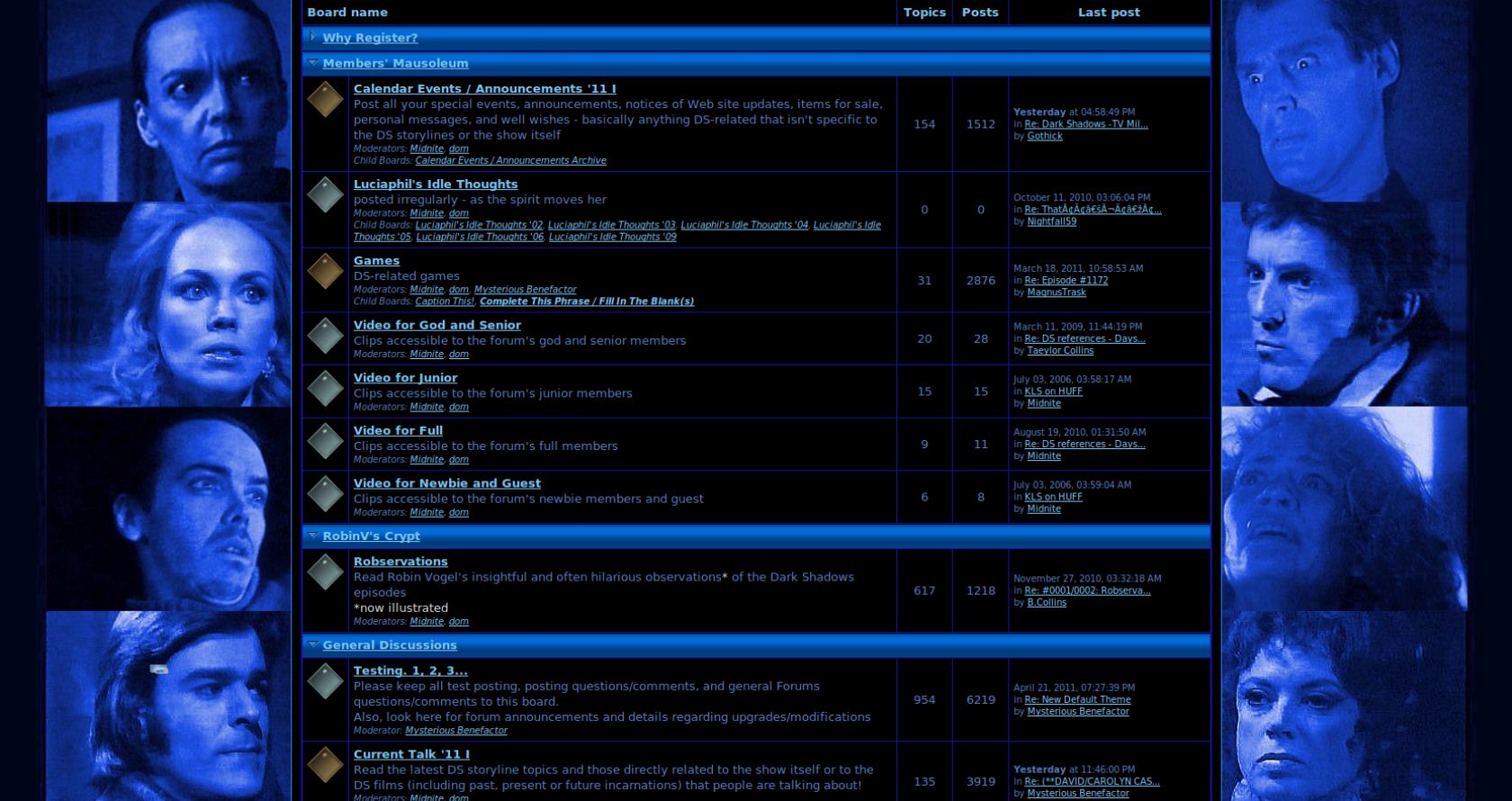Open last post Re: Episode #1172
The height and width of the screenshot is (801, 1512).
tap(1066, 281)
